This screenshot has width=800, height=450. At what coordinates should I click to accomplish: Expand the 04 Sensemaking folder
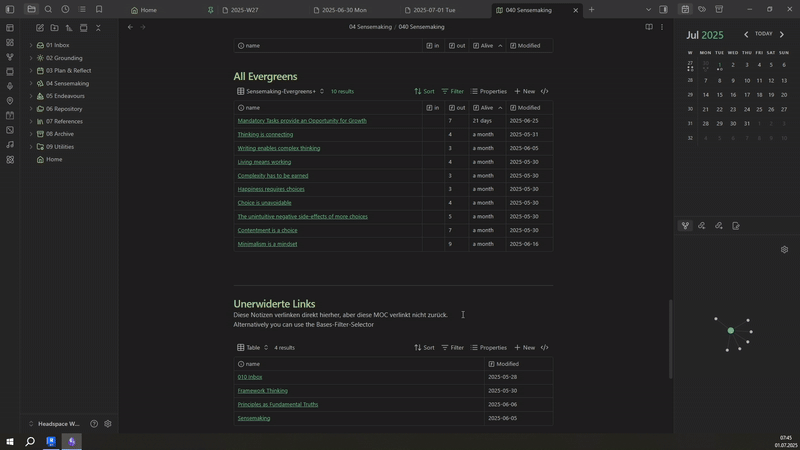pos(31,84)
